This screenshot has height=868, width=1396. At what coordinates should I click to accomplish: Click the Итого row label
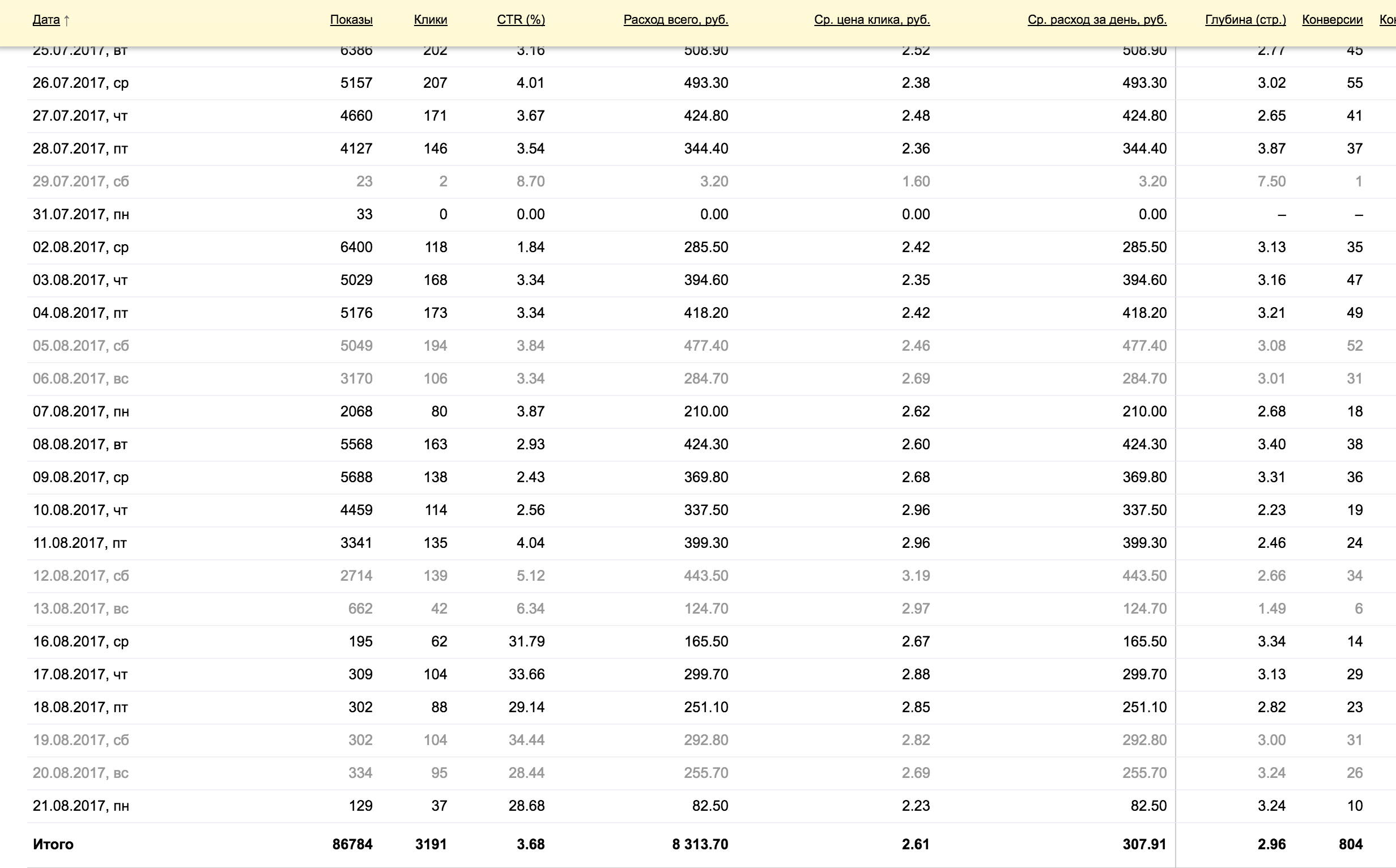click(x=53, y=844)
